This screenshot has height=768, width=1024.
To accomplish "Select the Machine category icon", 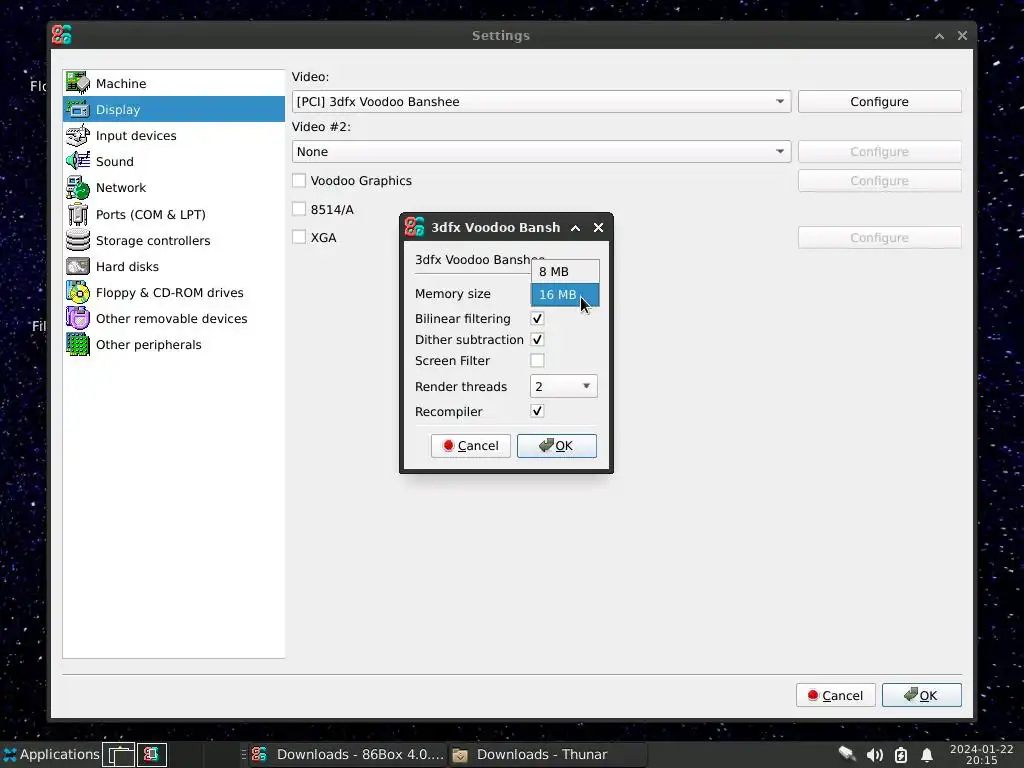I will tap(78, 83).
